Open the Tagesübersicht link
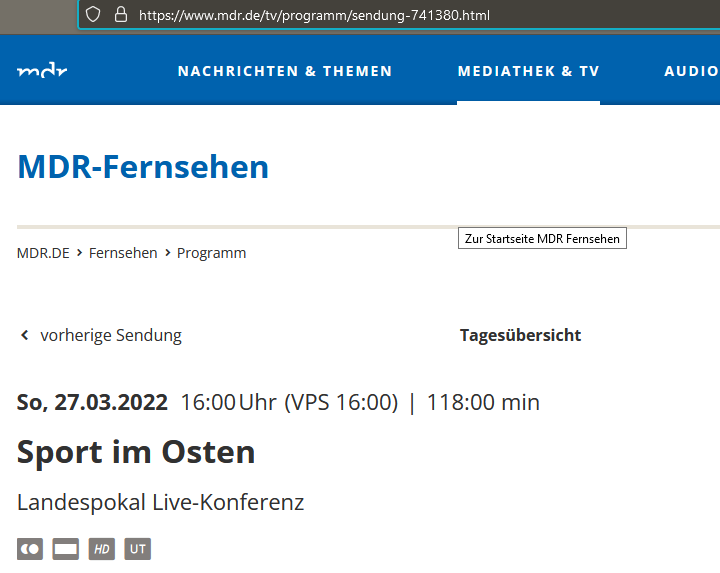Viewport: 720px width, 573px height. tap(520, 336)
